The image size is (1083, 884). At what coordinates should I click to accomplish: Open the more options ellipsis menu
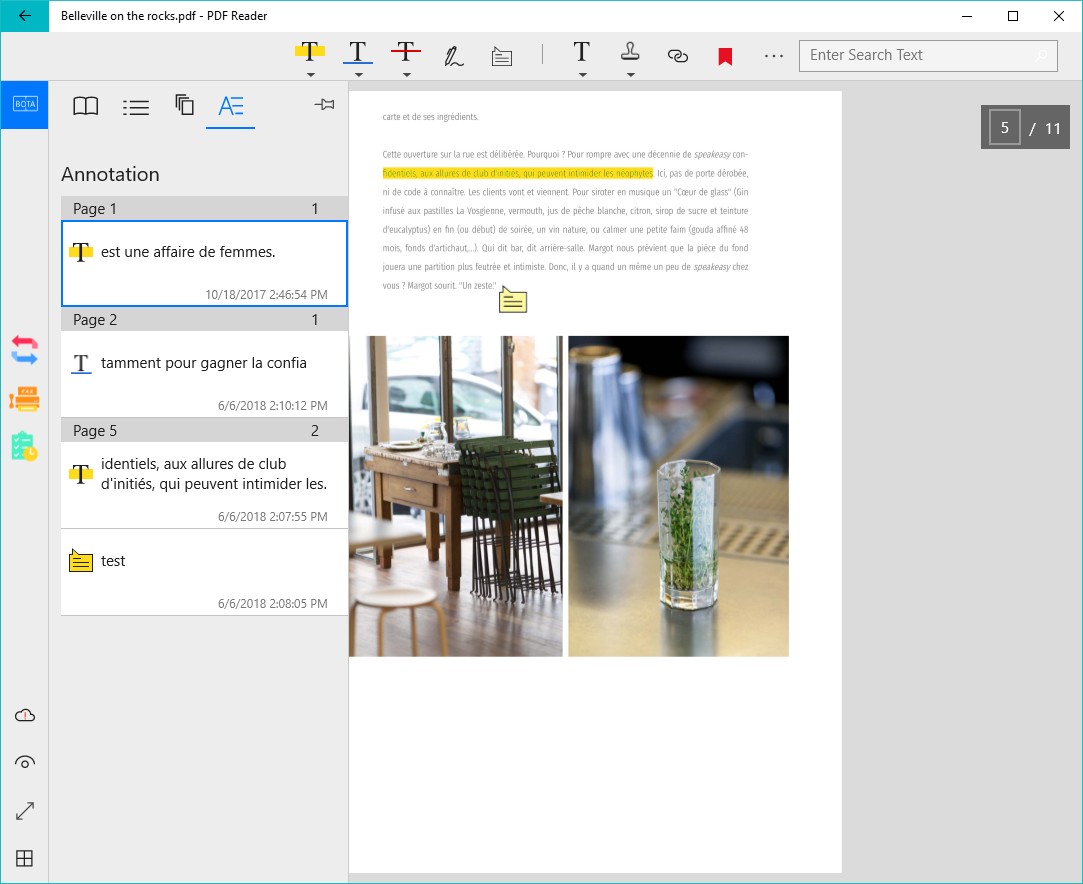774,56
